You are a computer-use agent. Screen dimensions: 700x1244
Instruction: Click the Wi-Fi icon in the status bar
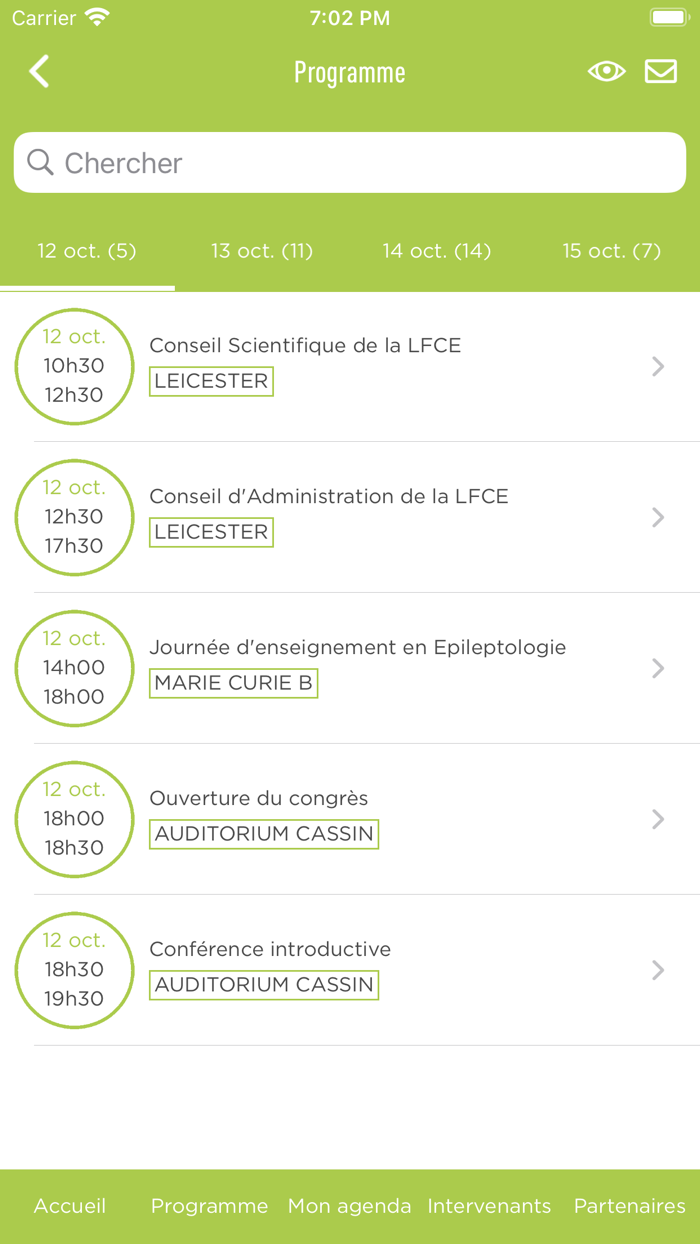(97, 16)
